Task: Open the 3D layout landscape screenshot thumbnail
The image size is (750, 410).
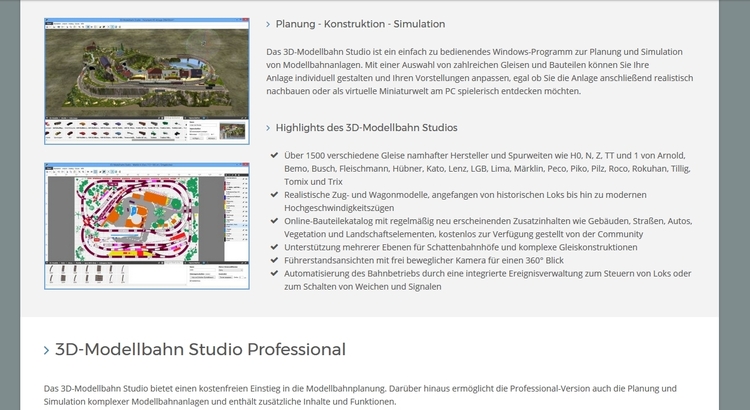Action: tap(147, 81)
